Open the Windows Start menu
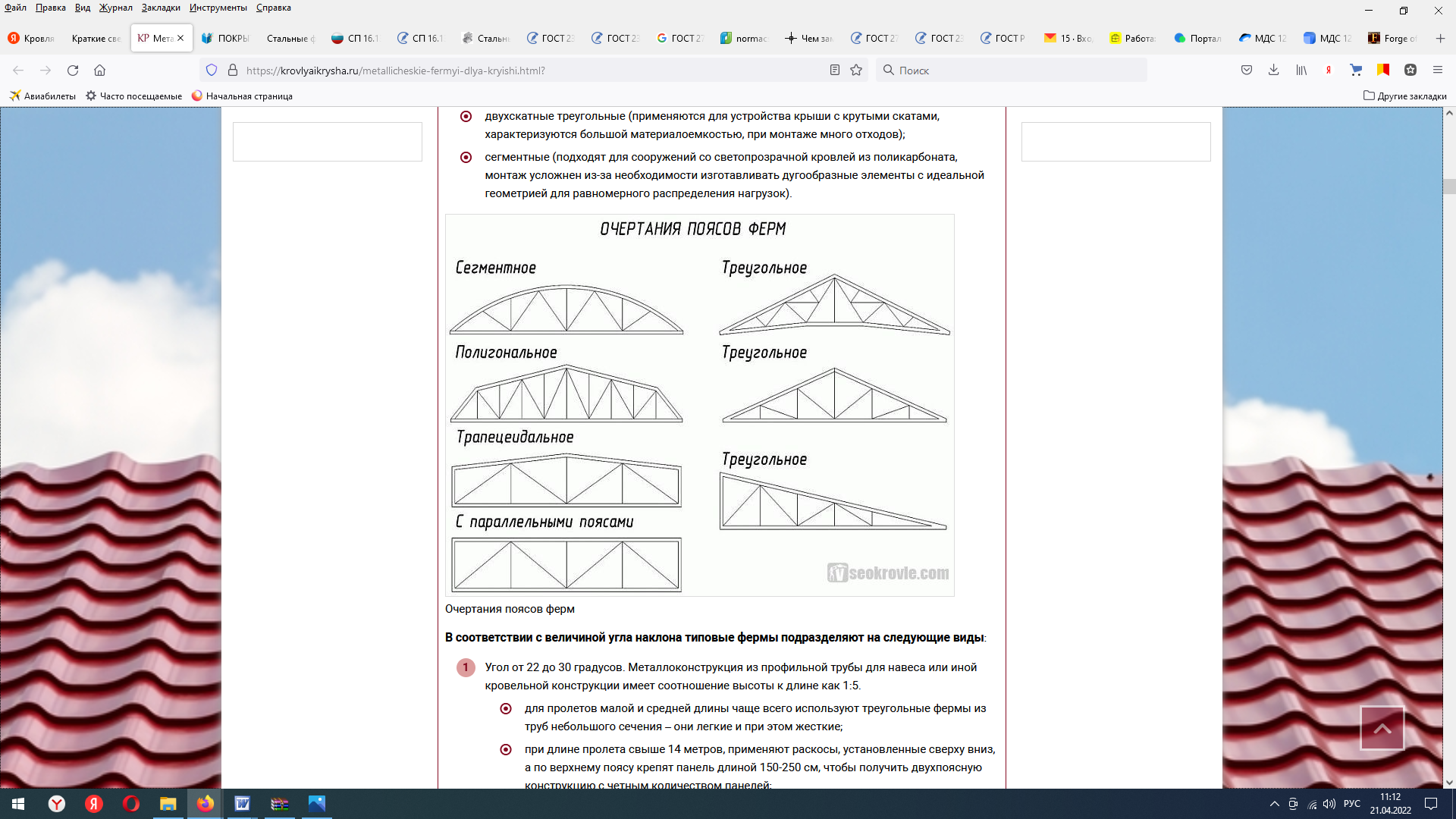Image resolution: width=1456 pixels, height=819 pixels. click(x=18, y=804)
